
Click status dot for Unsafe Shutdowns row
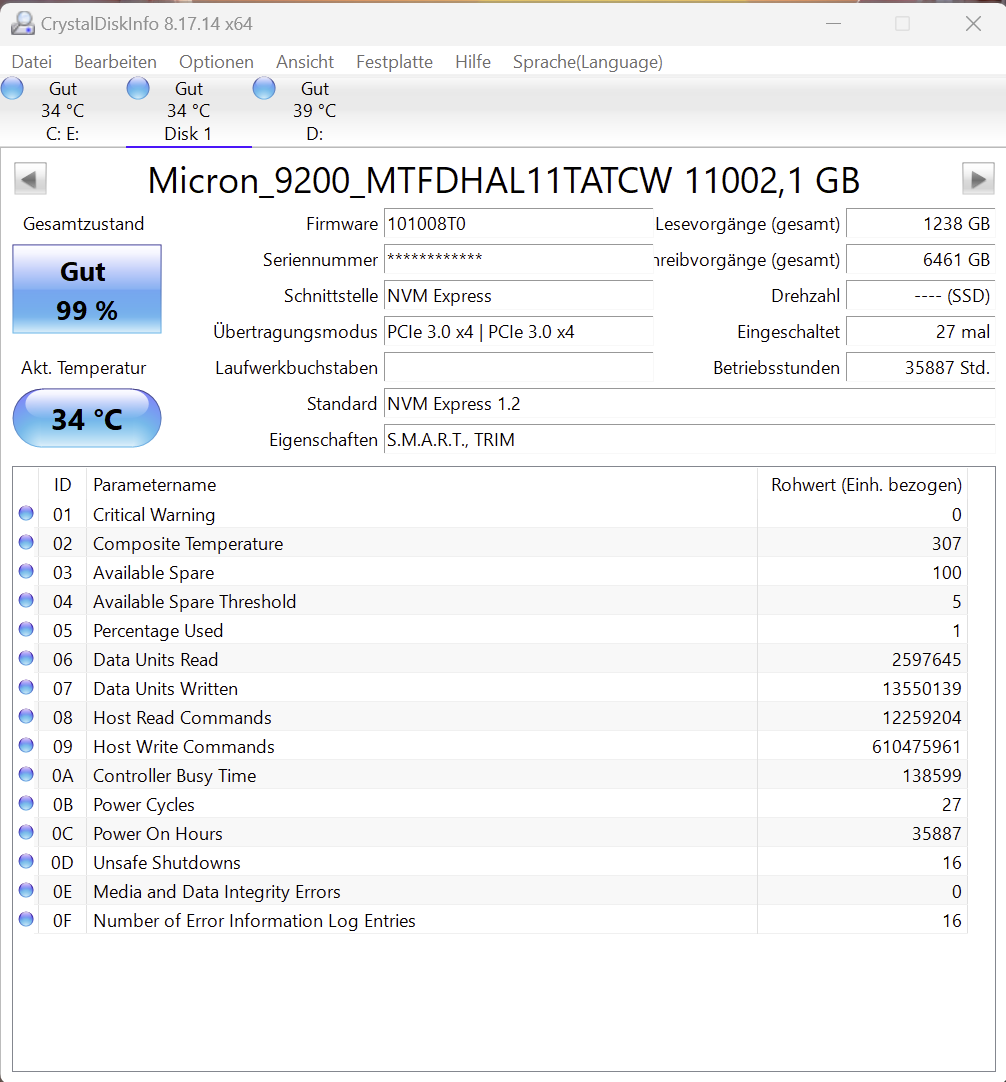click(x=26, y=861)
